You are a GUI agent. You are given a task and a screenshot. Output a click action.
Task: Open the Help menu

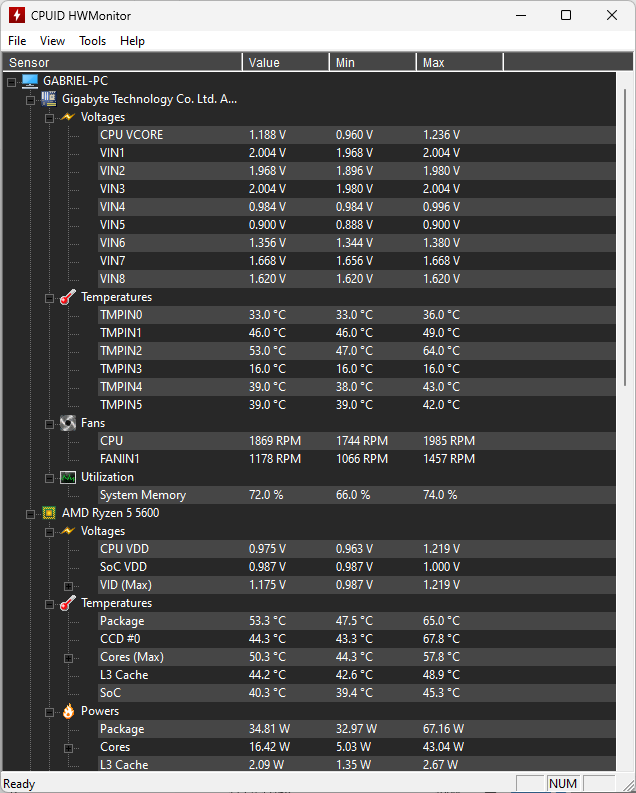tap(132, 41)
